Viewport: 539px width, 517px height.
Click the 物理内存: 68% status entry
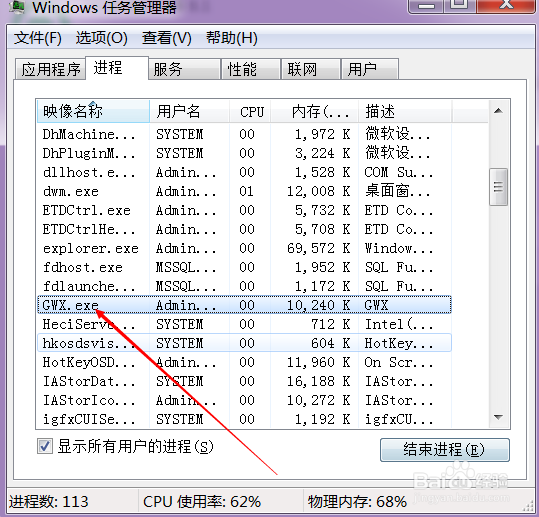pos(357,502)
